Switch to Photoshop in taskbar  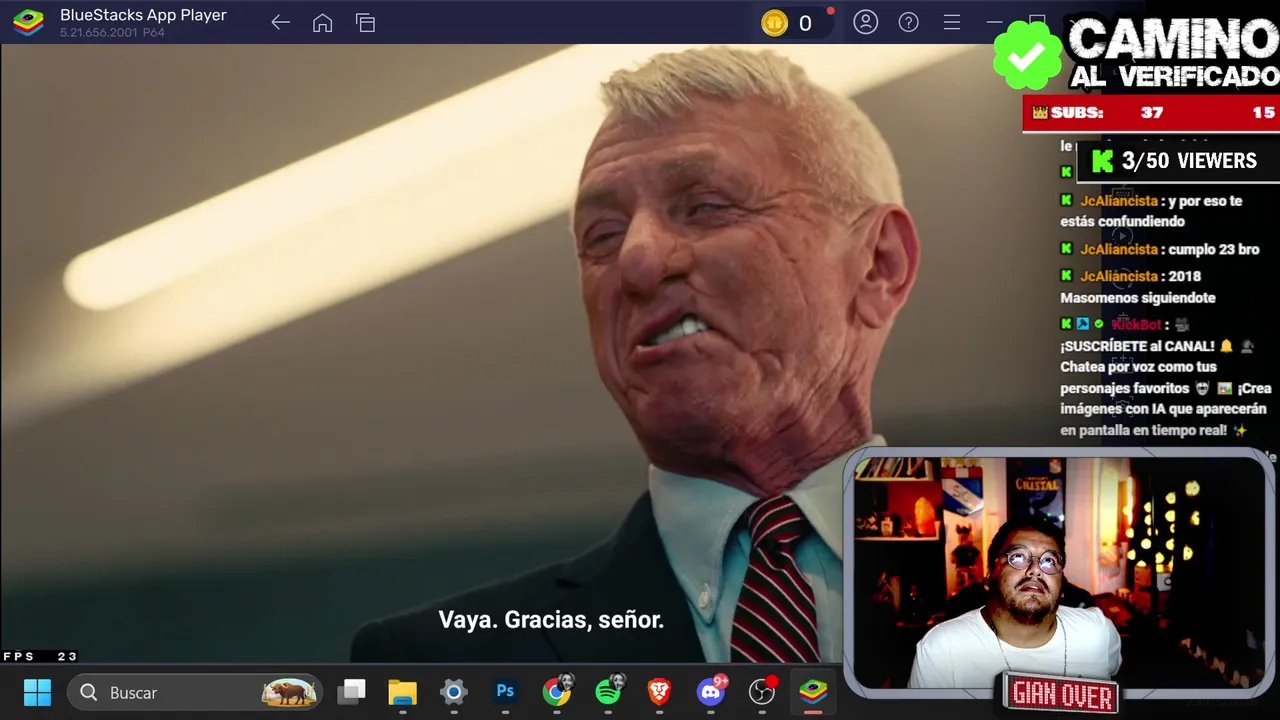pyautogui.click(x=505, y=692)
